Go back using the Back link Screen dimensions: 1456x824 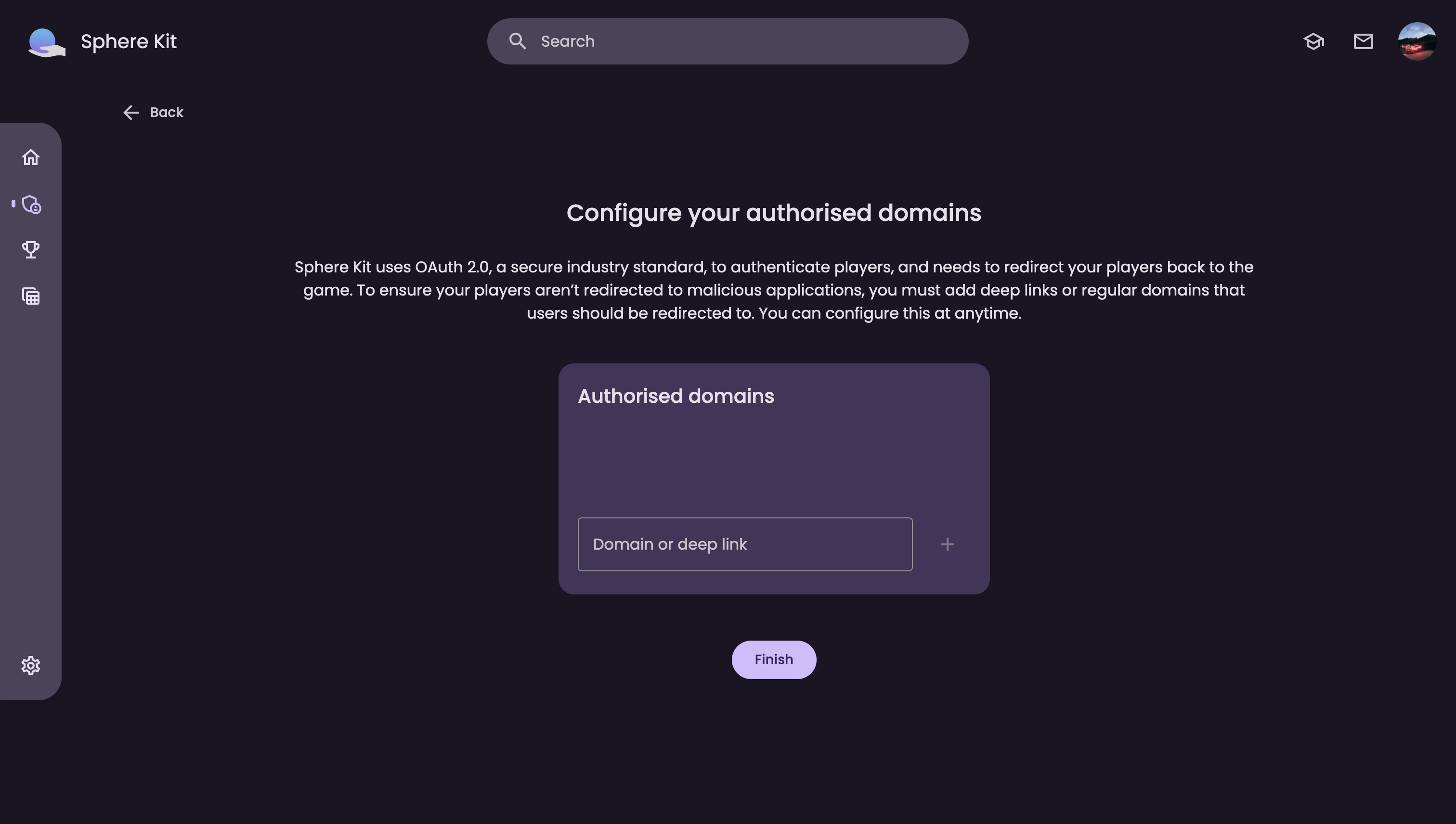coord(167,113)
